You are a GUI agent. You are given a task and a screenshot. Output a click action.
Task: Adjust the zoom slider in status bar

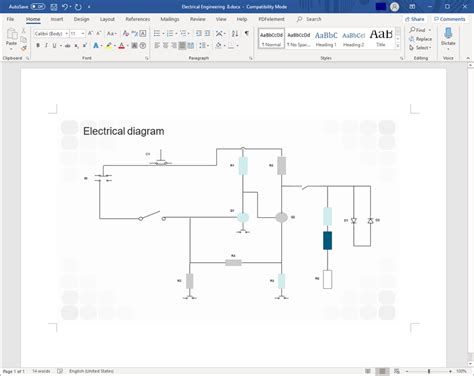click(x=429, y=371)
